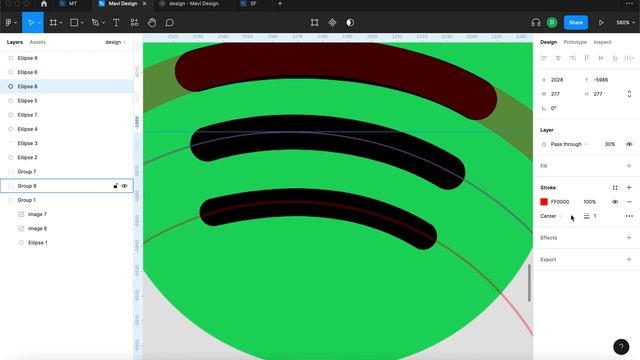This screenshot has width=640, height=360.
Task: Toggle constrain proportions link icon
Action: point(629,94)
